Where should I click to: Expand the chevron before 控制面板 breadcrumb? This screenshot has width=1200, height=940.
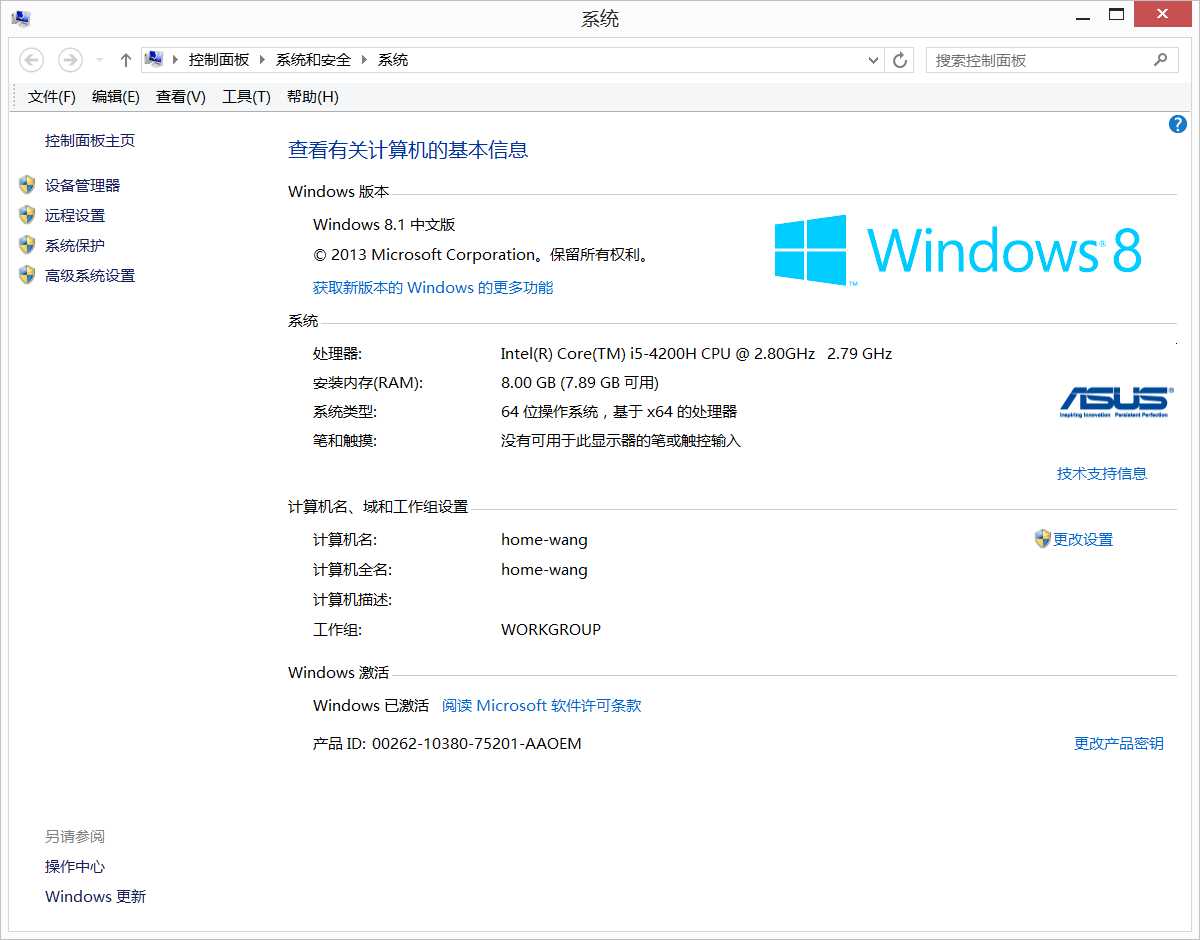point(176,60)
